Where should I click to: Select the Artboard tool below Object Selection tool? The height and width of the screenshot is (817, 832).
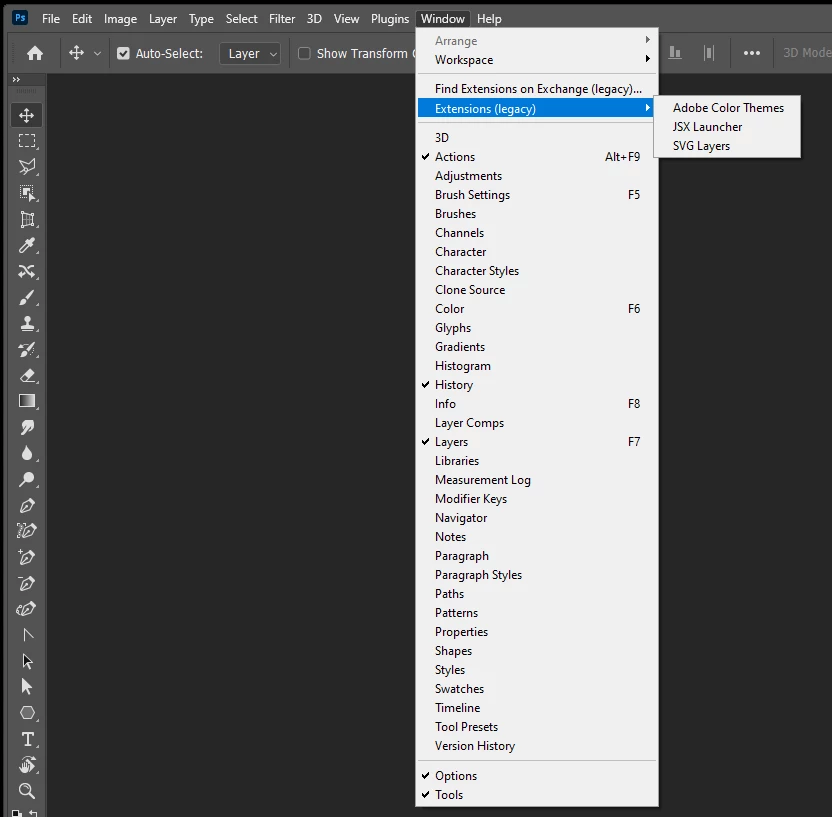point(27,219)
